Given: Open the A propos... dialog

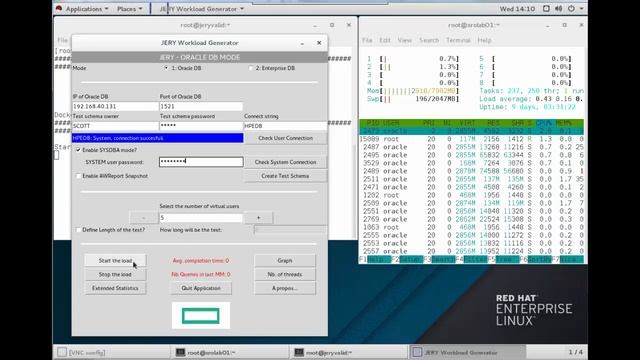Looking at the screenshot, I should (285, 288).
